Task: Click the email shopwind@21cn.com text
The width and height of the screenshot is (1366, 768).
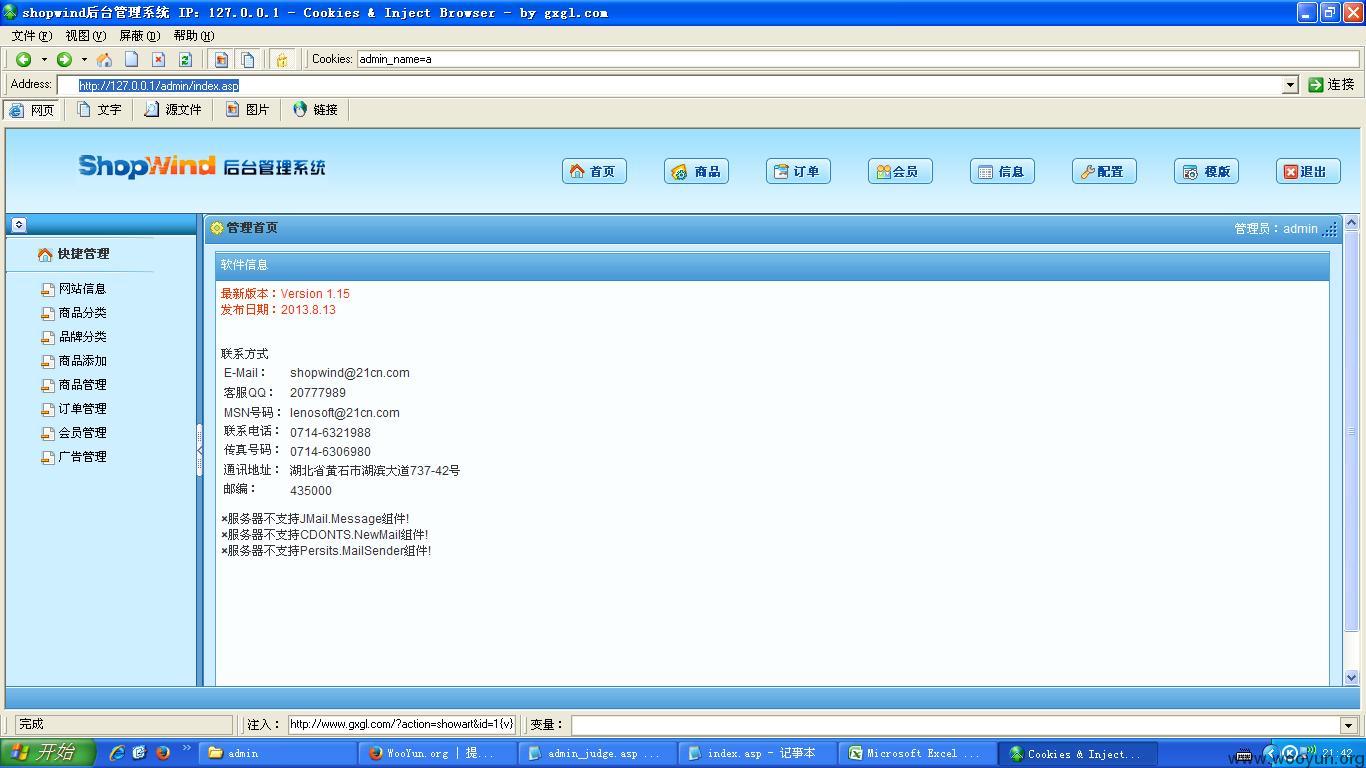Action: coord(350,373)
